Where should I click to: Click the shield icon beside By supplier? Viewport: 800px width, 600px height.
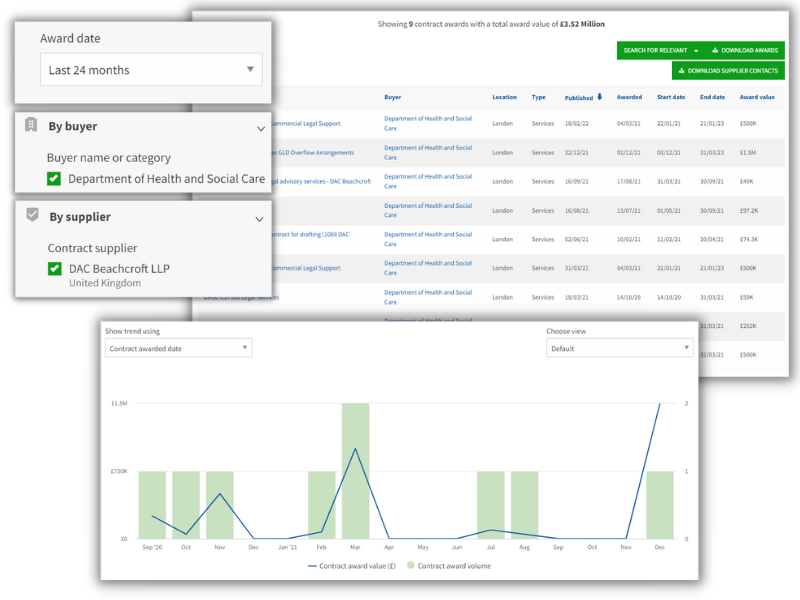pyautogui.click(x=32, y=215)
